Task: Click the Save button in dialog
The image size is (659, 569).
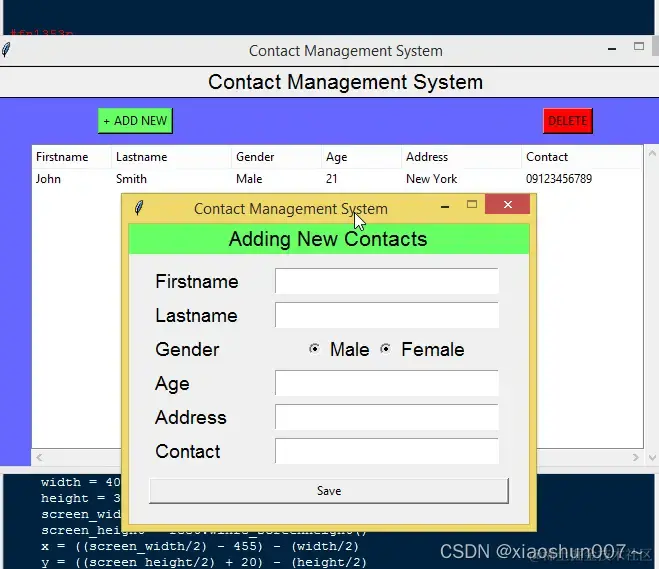Action: tap(329, 490)
